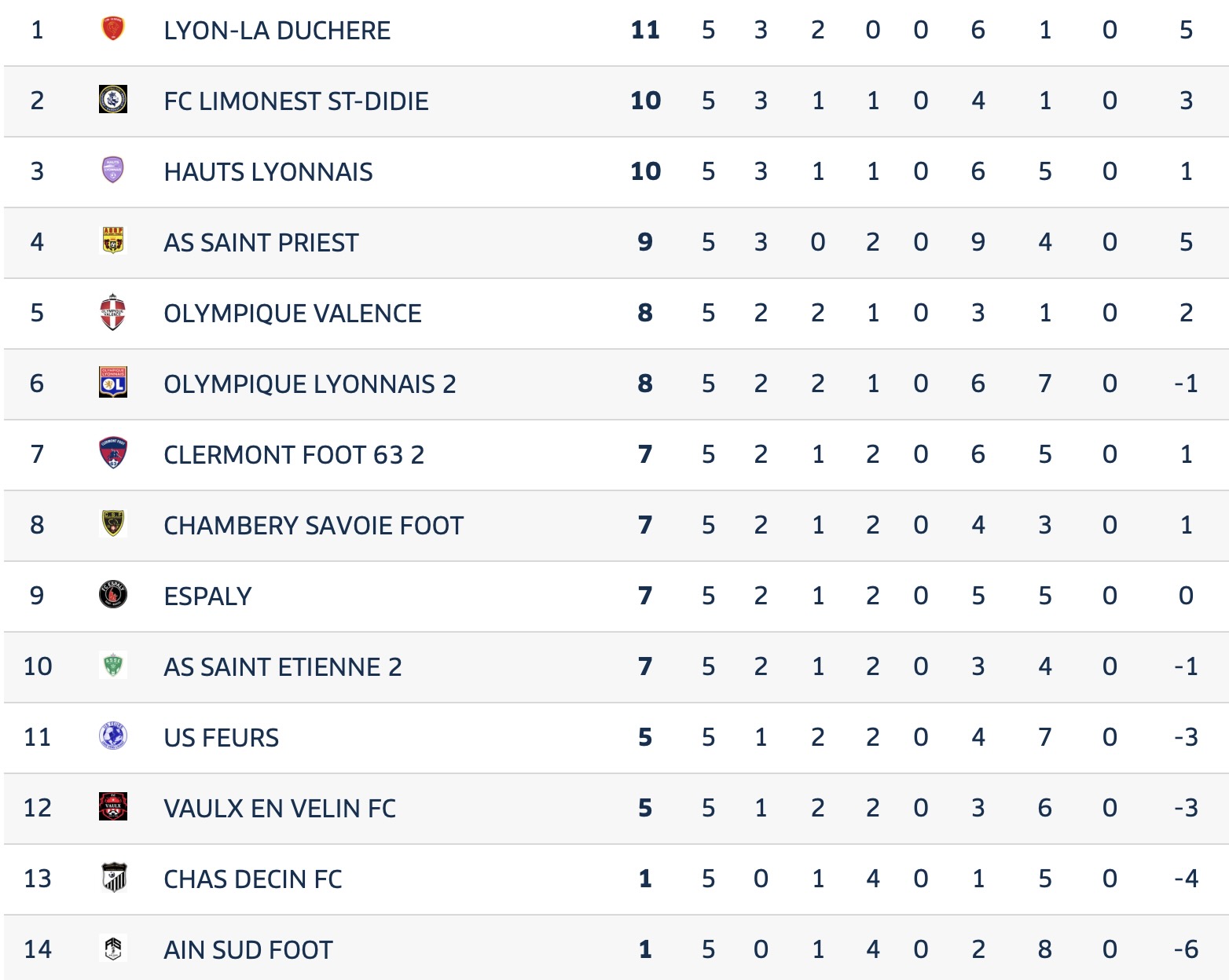Click the Vaulx En Velin FC crest
Image resolution: width=1229 pixels, height=980 pixels.
coord(113,807)
